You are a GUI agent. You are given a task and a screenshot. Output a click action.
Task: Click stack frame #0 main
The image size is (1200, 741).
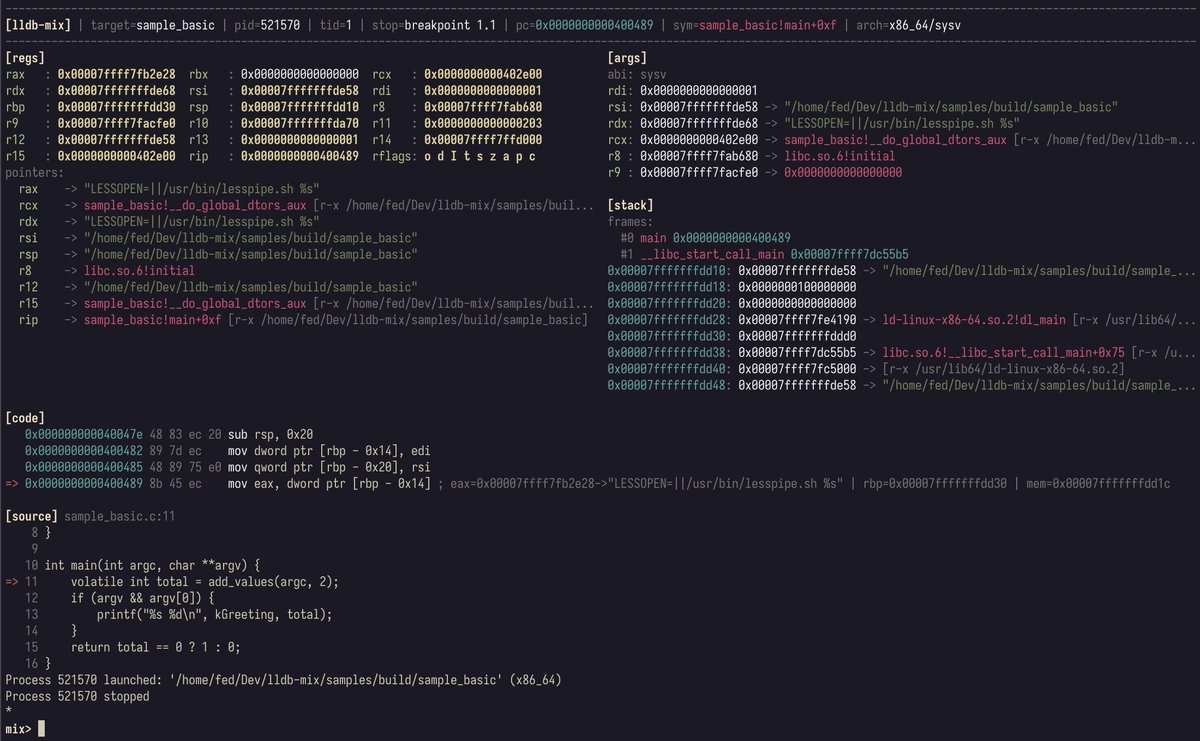click(705, 238)
